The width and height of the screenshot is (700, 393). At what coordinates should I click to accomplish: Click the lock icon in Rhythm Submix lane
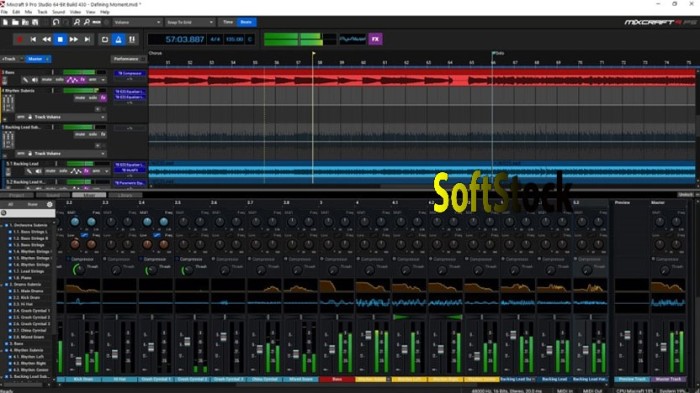point(30,117)
